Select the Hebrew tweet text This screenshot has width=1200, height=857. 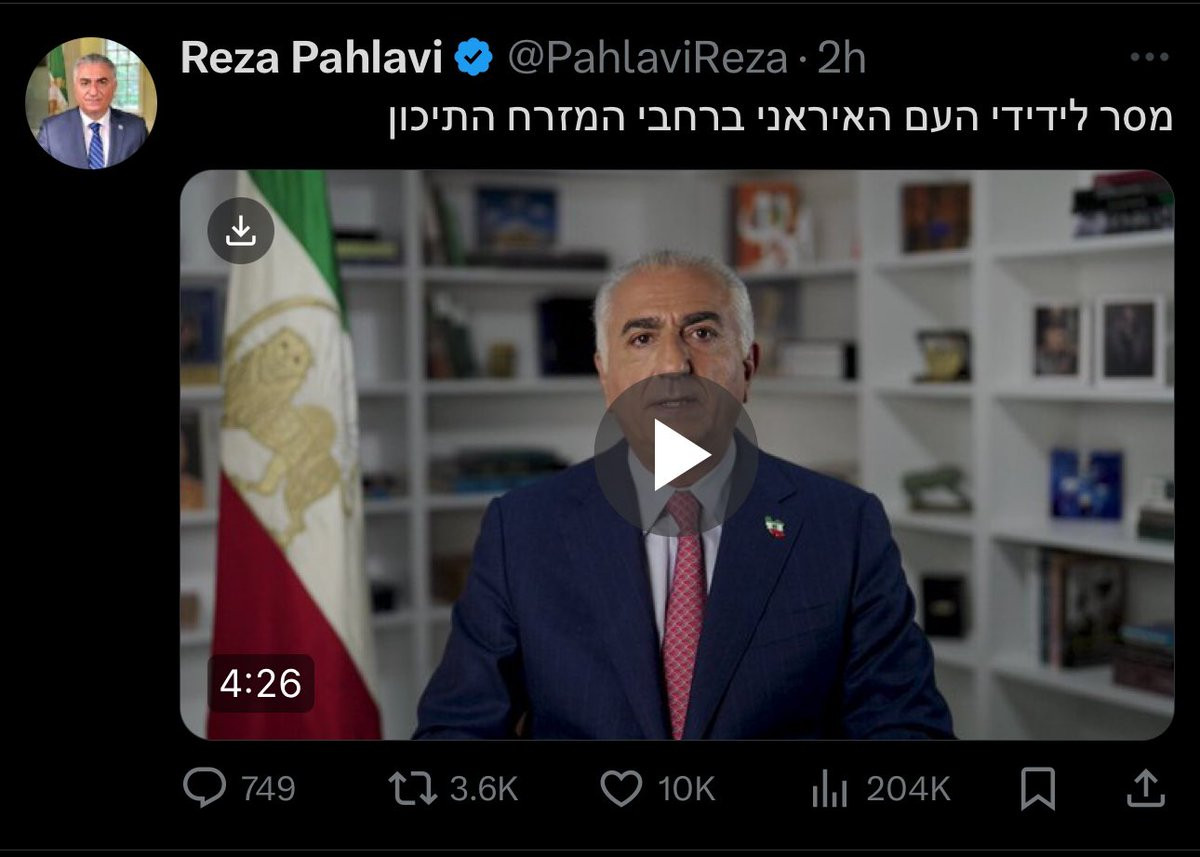tap(780, 118)
